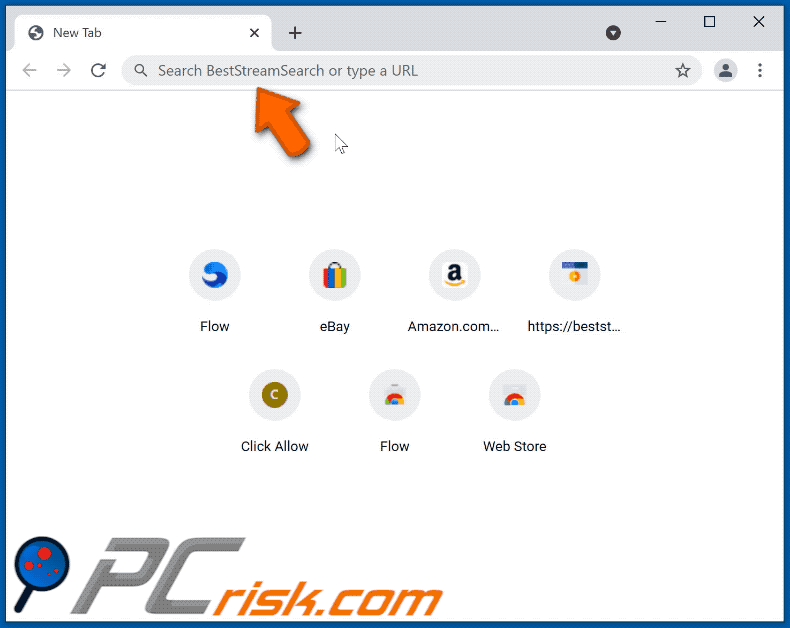Click the search magnifier icon in address bar
The width and height of the screenshot is (790, 628).
[141, 71]
